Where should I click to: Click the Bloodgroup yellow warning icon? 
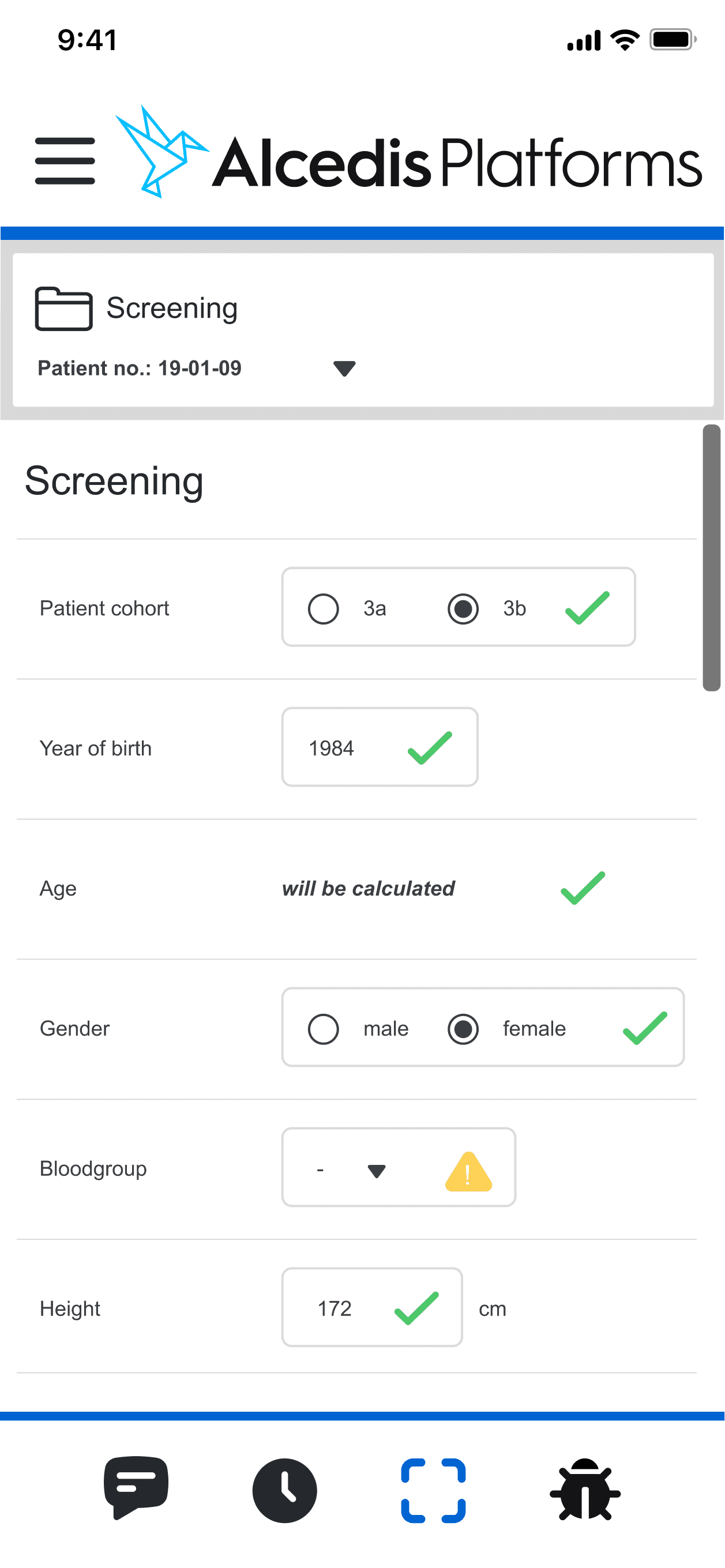tap(468, 1171)
